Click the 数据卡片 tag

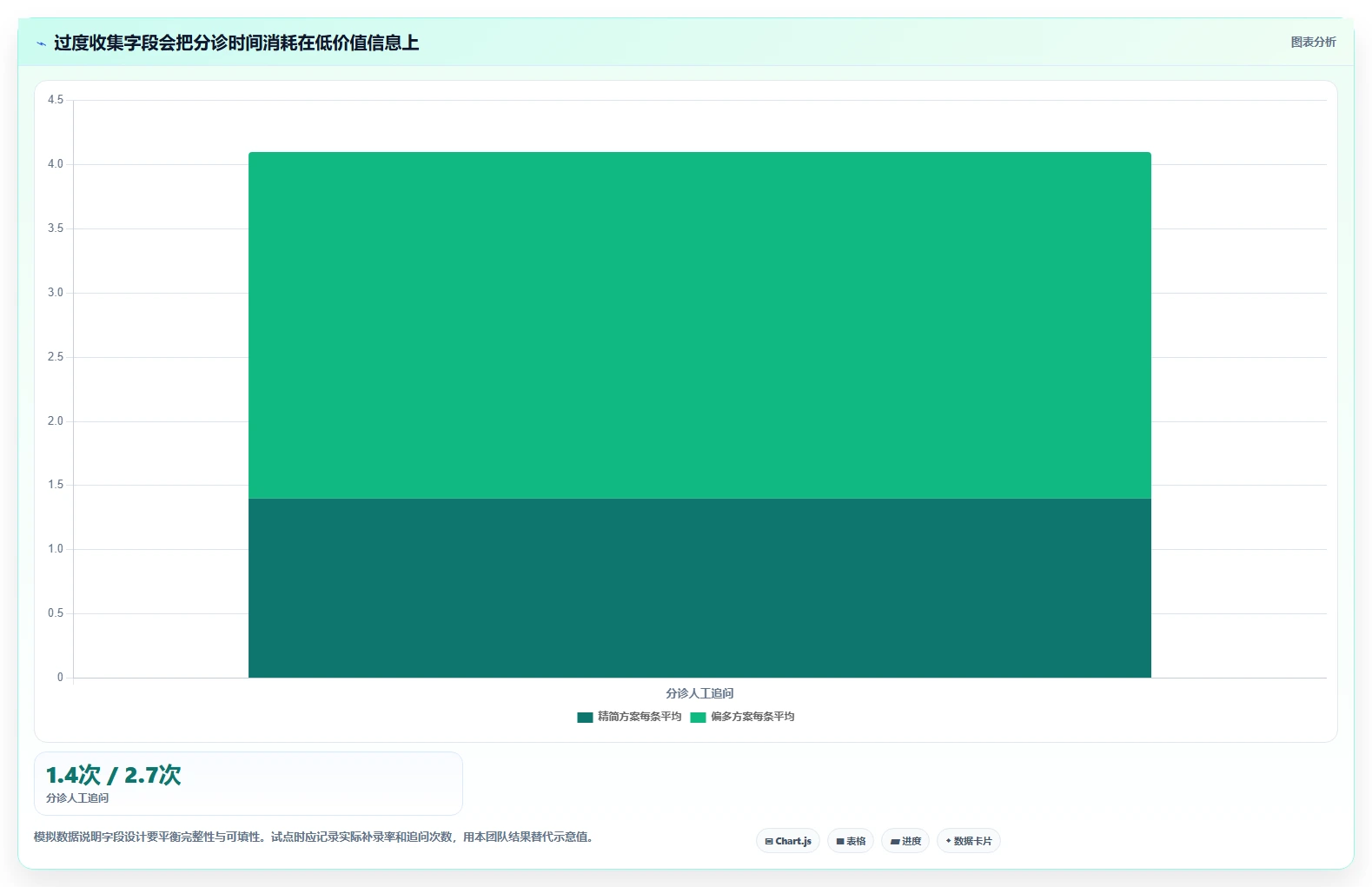click(969, 841)
